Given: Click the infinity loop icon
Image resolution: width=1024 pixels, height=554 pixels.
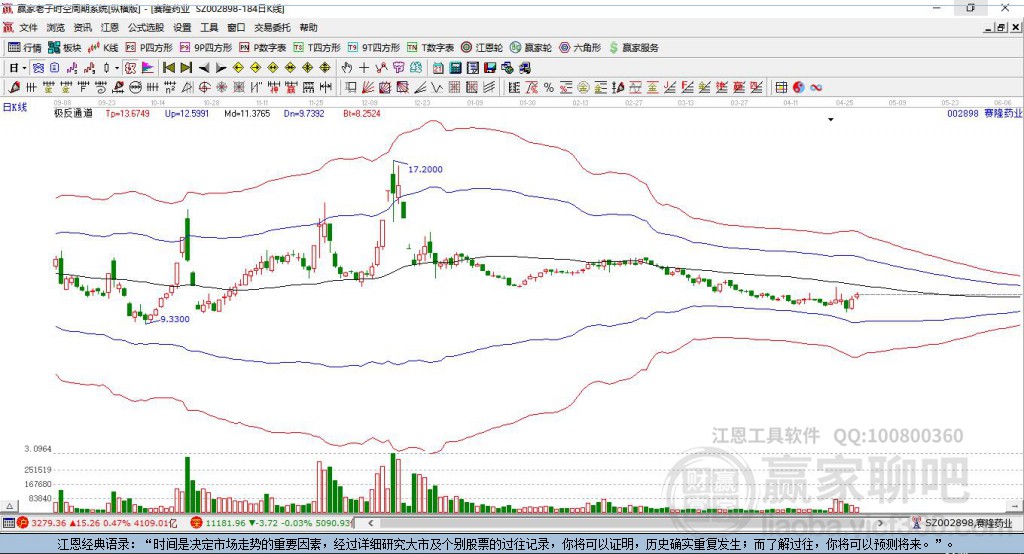Looking at the screenshot, I should tap(816, 88).
